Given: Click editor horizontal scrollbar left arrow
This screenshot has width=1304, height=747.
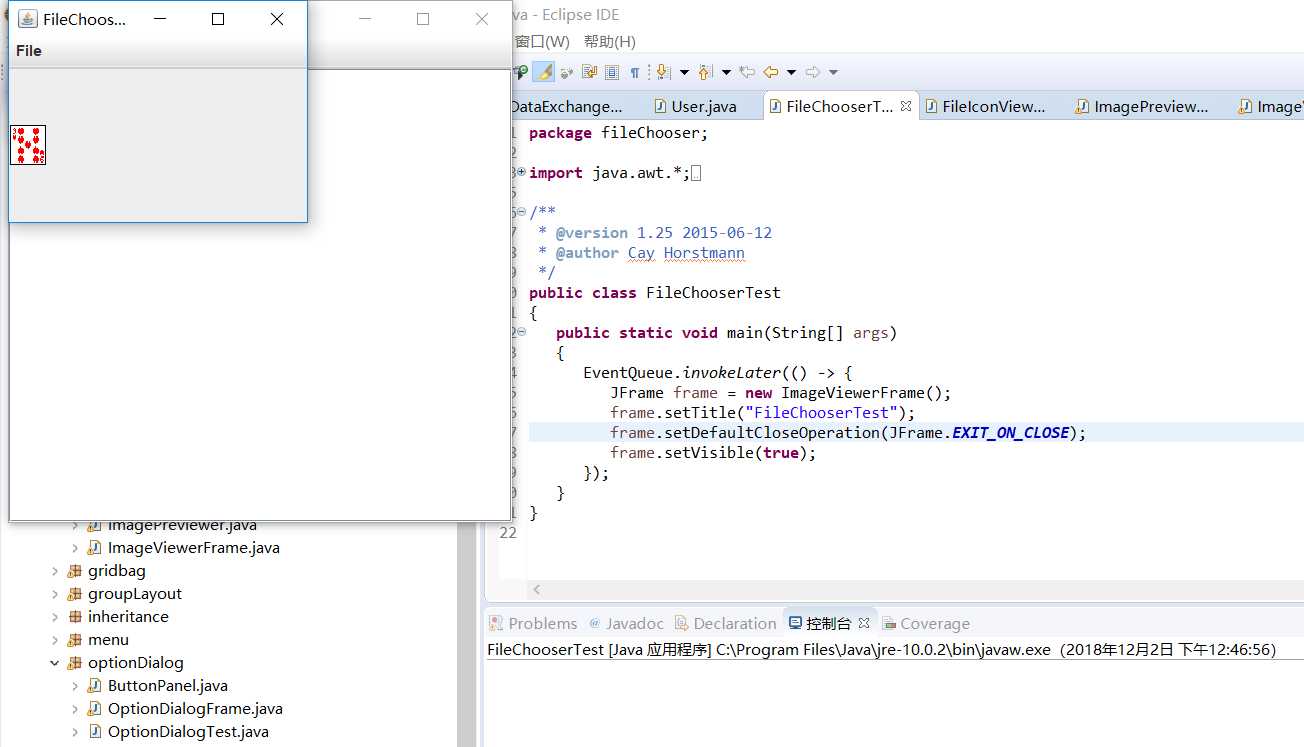Looking at the screenshot, I should [537, 590].
